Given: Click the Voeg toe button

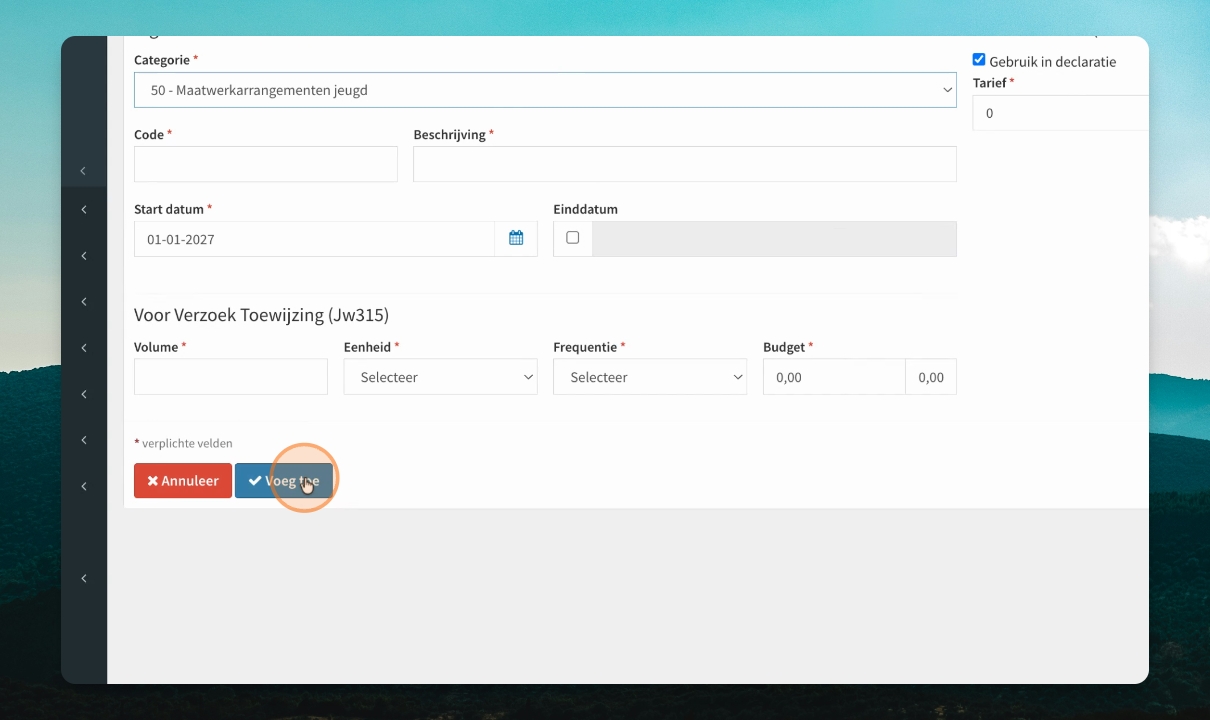Looking at the screenshot, I should tap(284, 481).
